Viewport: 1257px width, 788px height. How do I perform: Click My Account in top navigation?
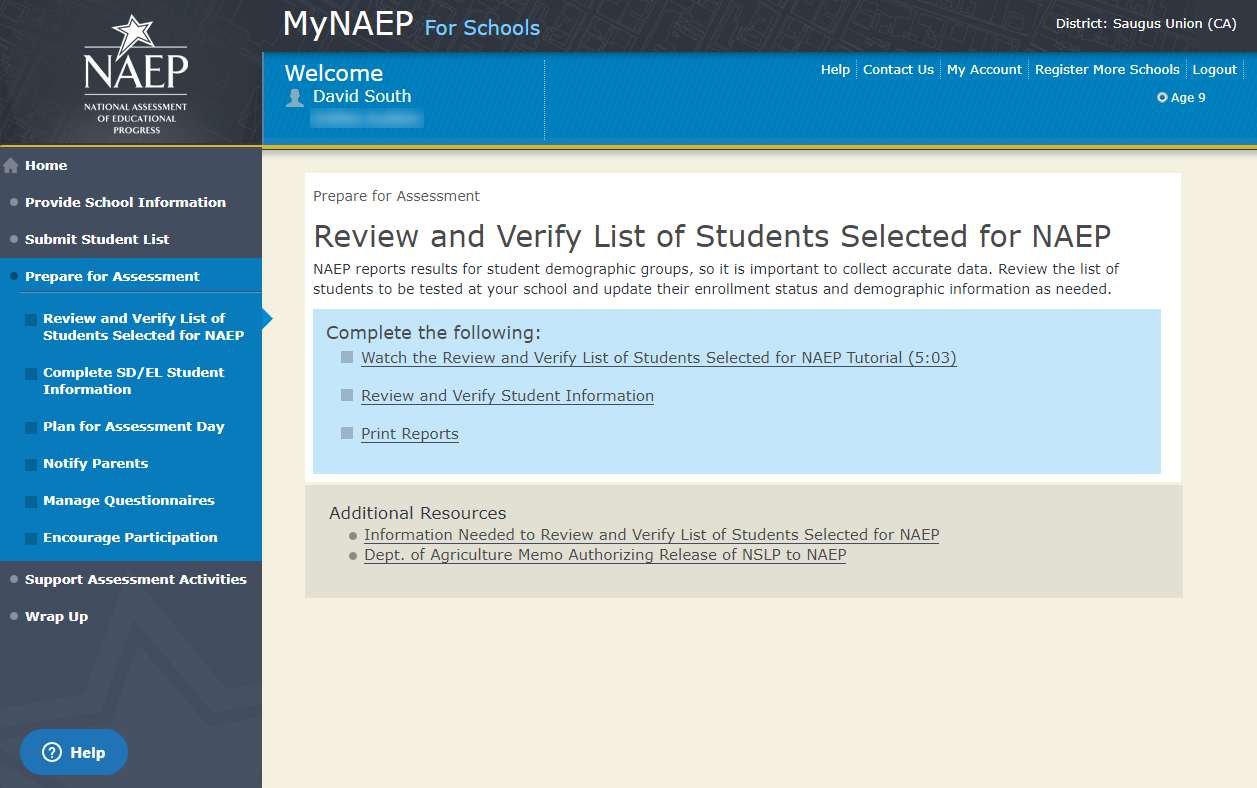coord(984,70)
